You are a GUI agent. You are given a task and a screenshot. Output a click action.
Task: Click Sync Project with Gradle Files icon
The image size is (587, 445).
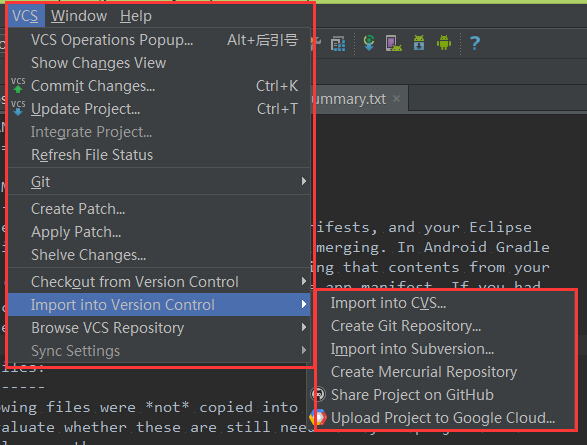coord(369,43)
